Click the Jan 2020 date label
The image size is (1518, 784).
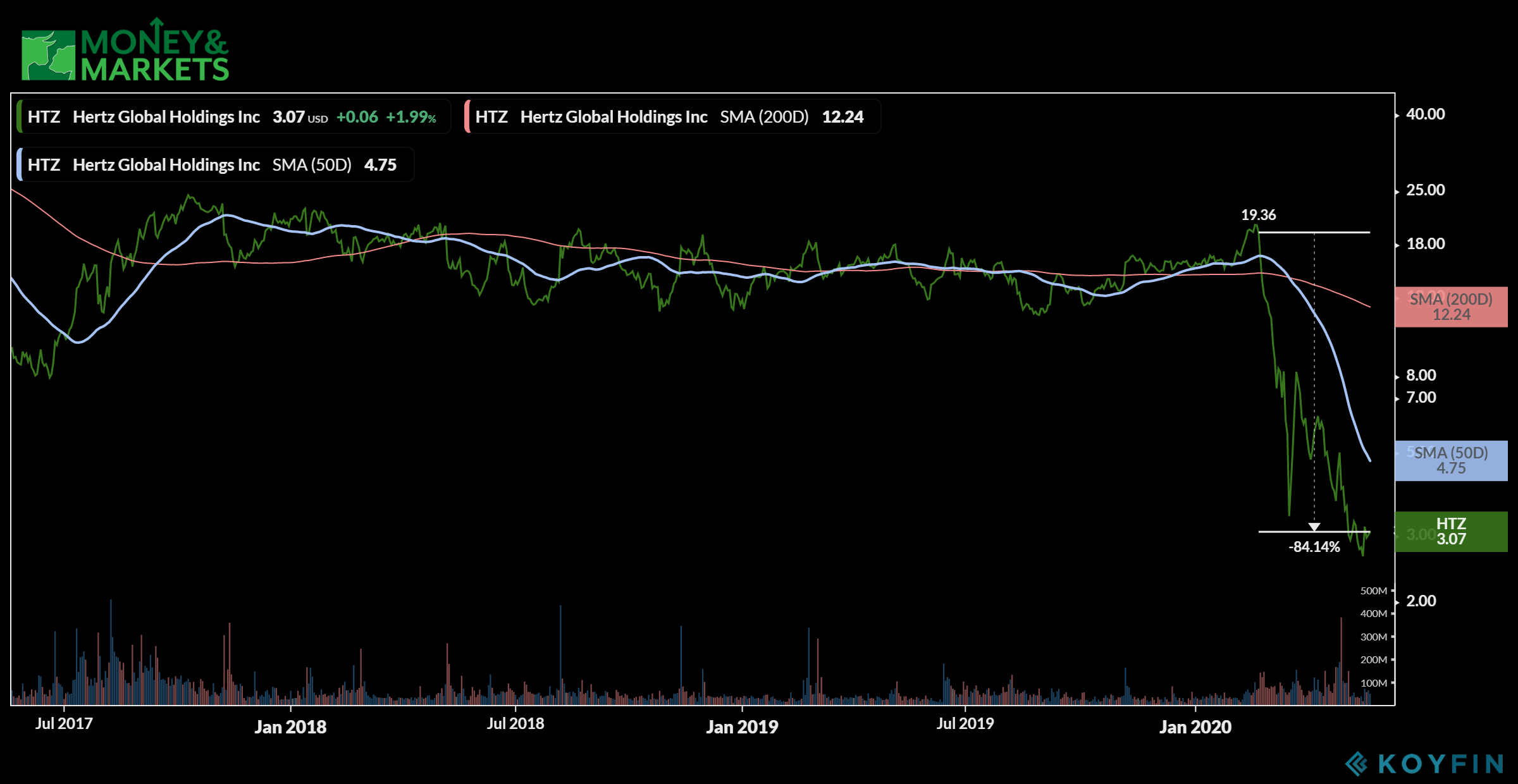pyautogui.click(x=1195, y=727)
